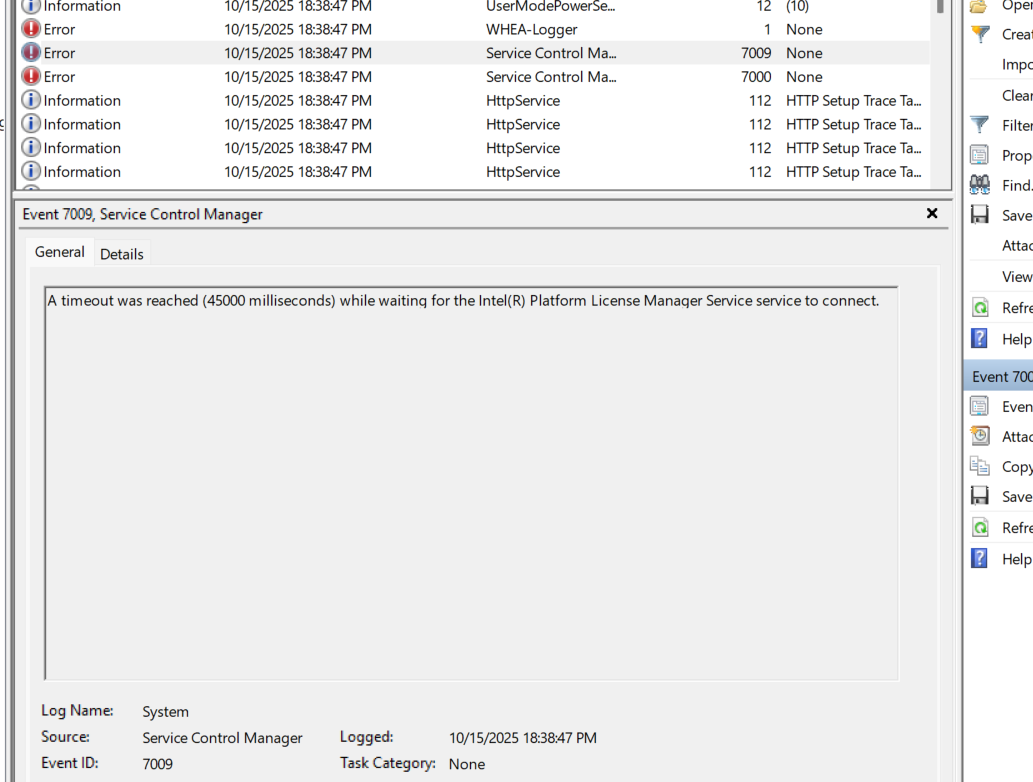Open Event Properties icon under Event 7009 section

point(980,406)
